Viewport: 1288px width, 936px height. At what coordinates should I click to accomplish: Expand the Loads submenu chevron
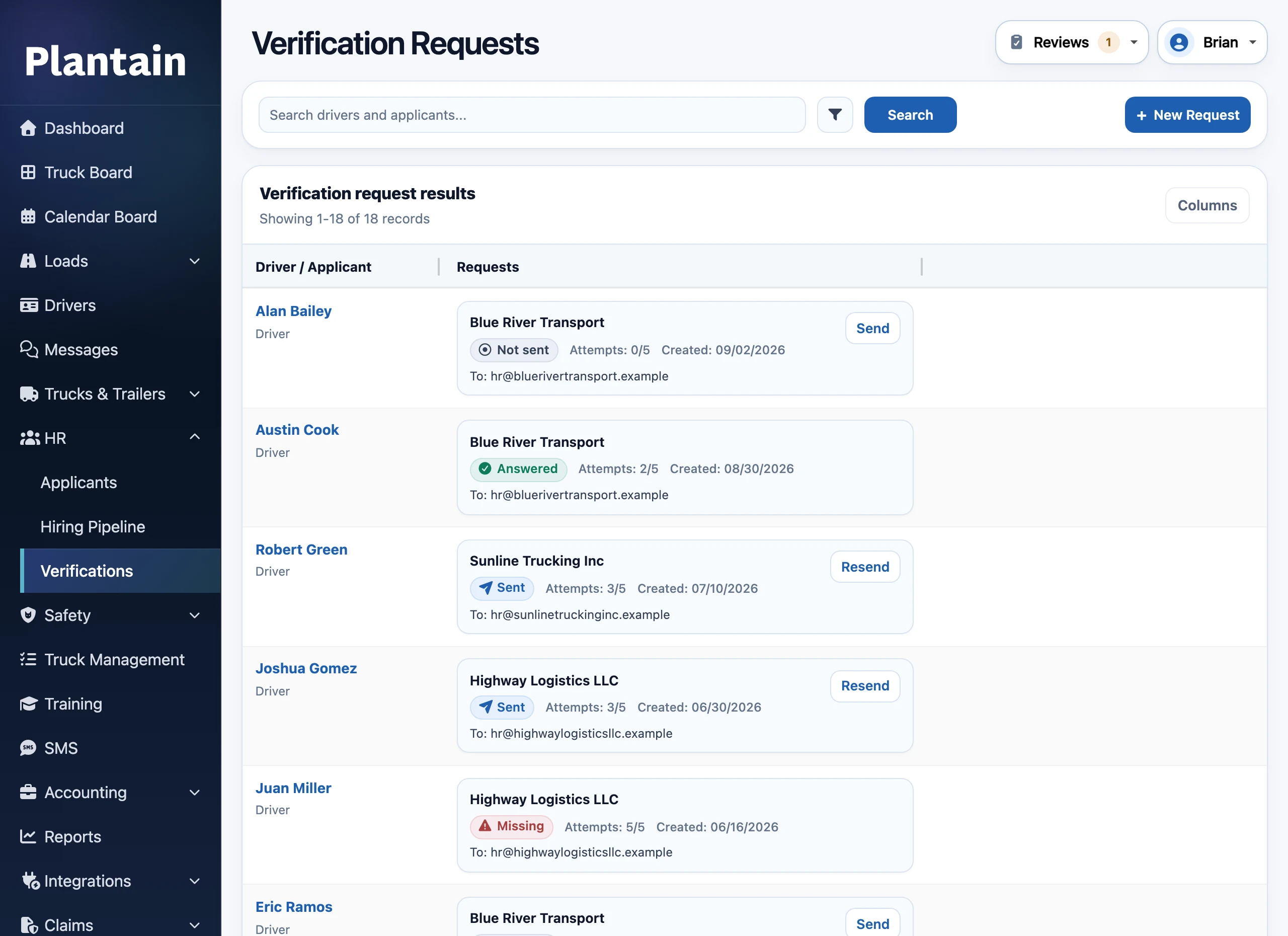tap(195, 261)
